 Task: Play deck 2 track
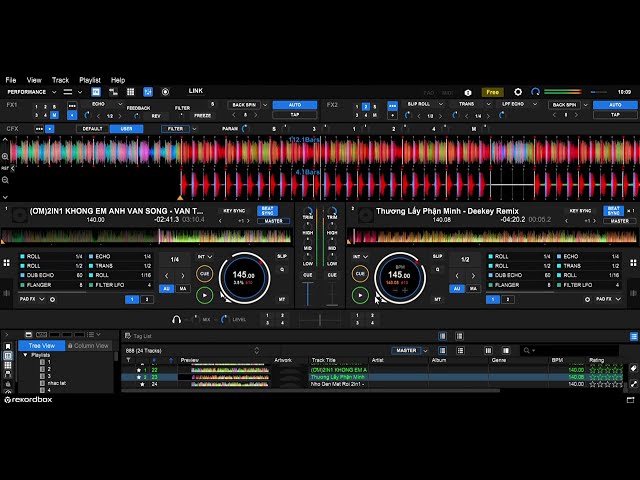tap(360, 295)
